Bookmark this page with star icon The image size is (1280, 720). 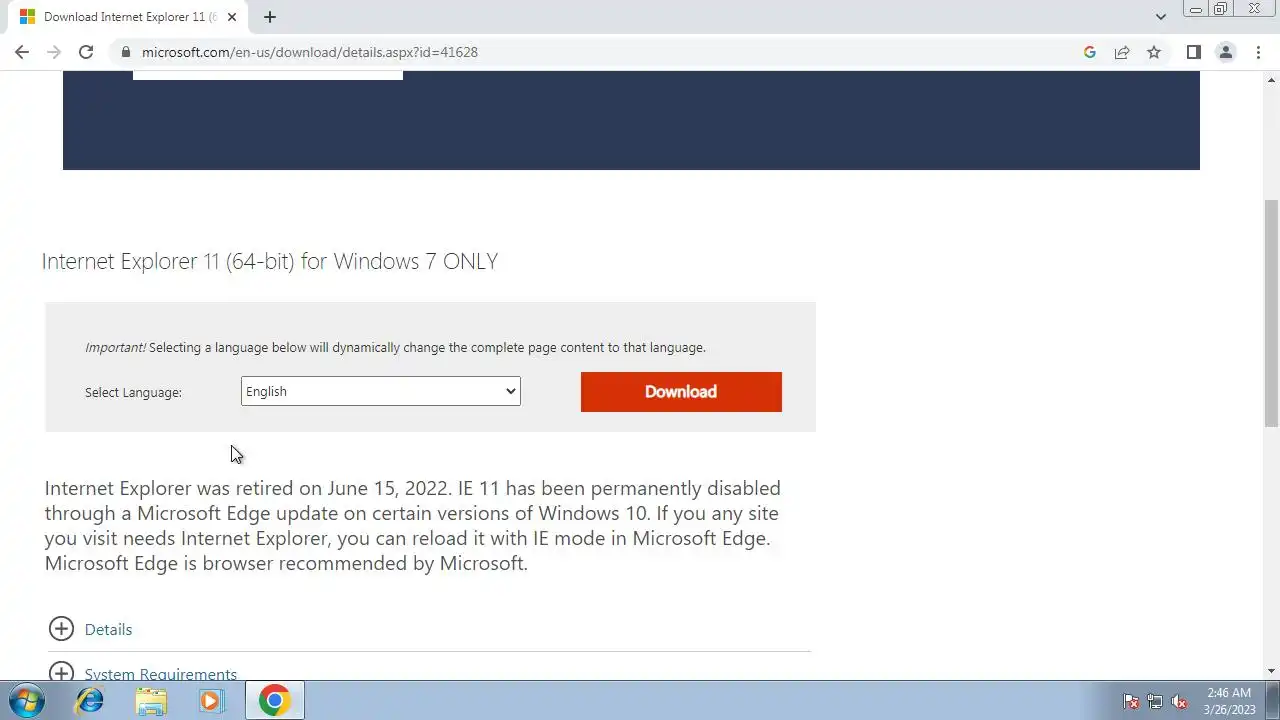click(1154, 52)
